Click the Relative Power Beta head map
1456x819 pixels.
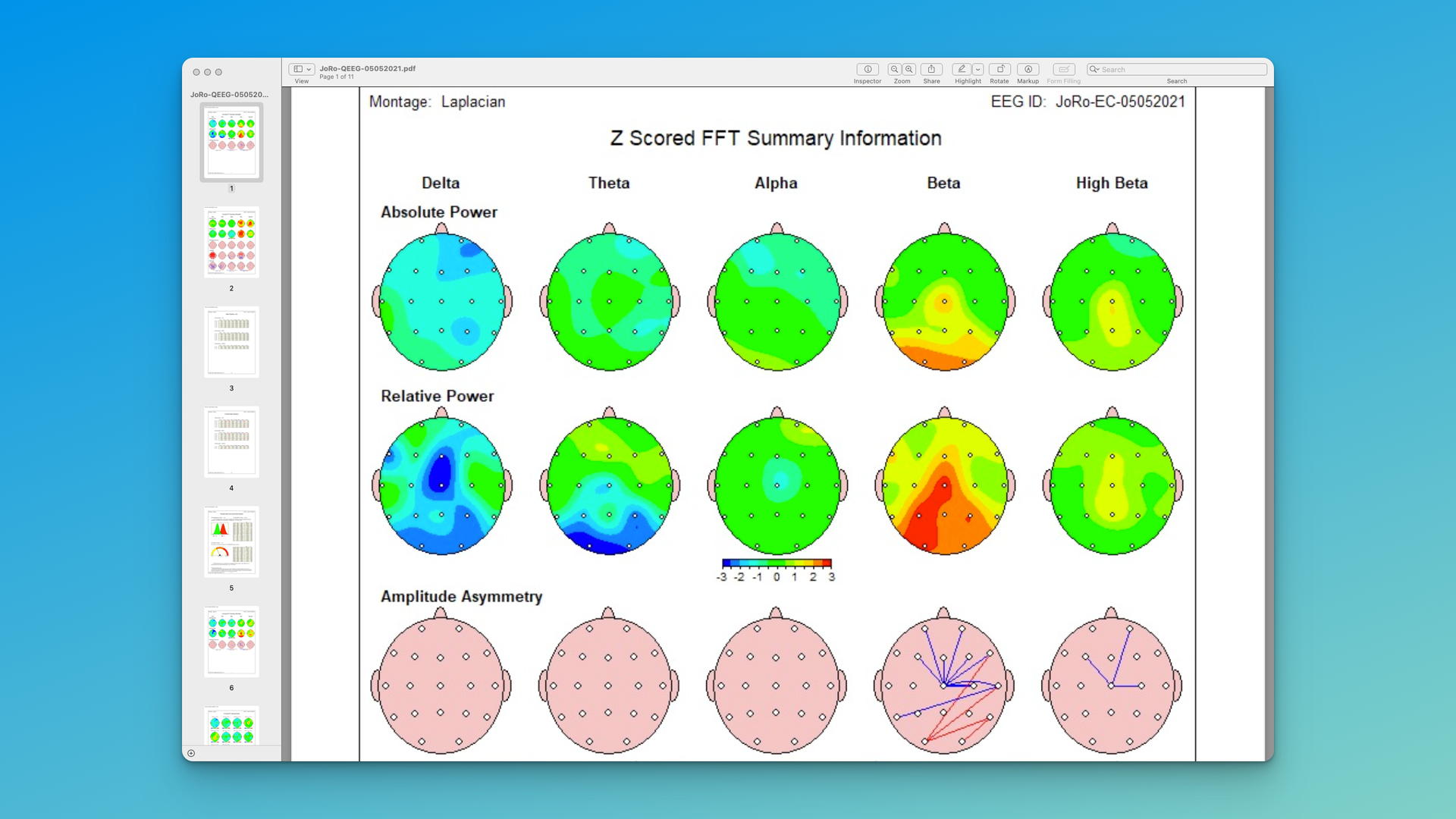pyautogui.click(x=944, y=485)
